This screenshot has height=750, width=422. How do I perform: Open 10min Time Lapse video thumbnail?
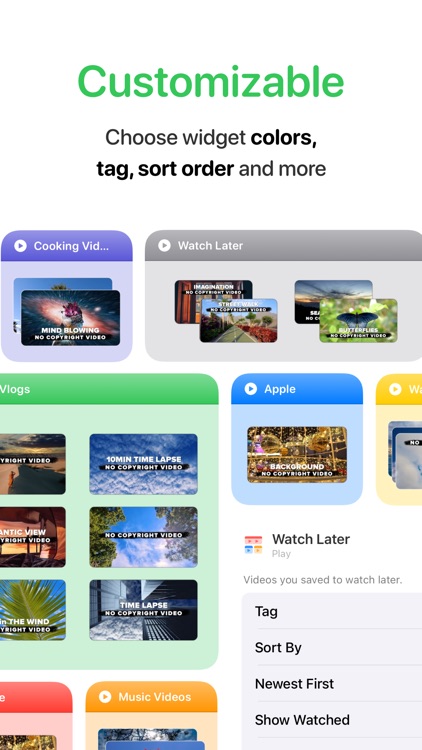(144, 464)
